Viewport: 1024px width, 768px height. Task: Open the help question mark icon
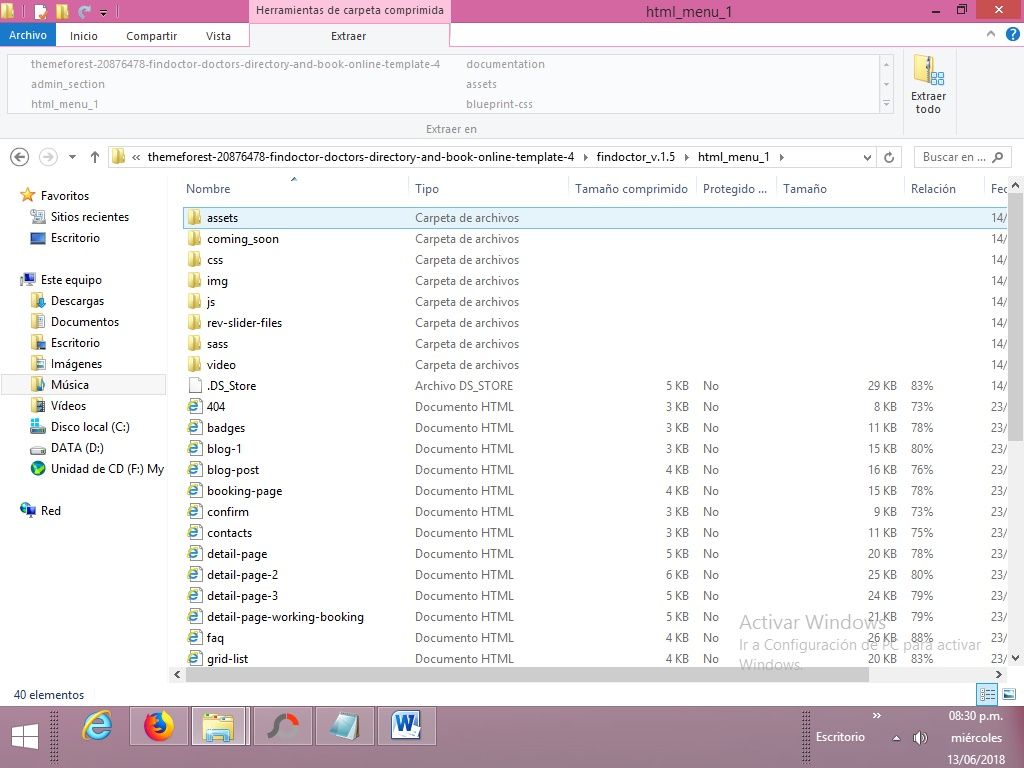point(1012,35)
